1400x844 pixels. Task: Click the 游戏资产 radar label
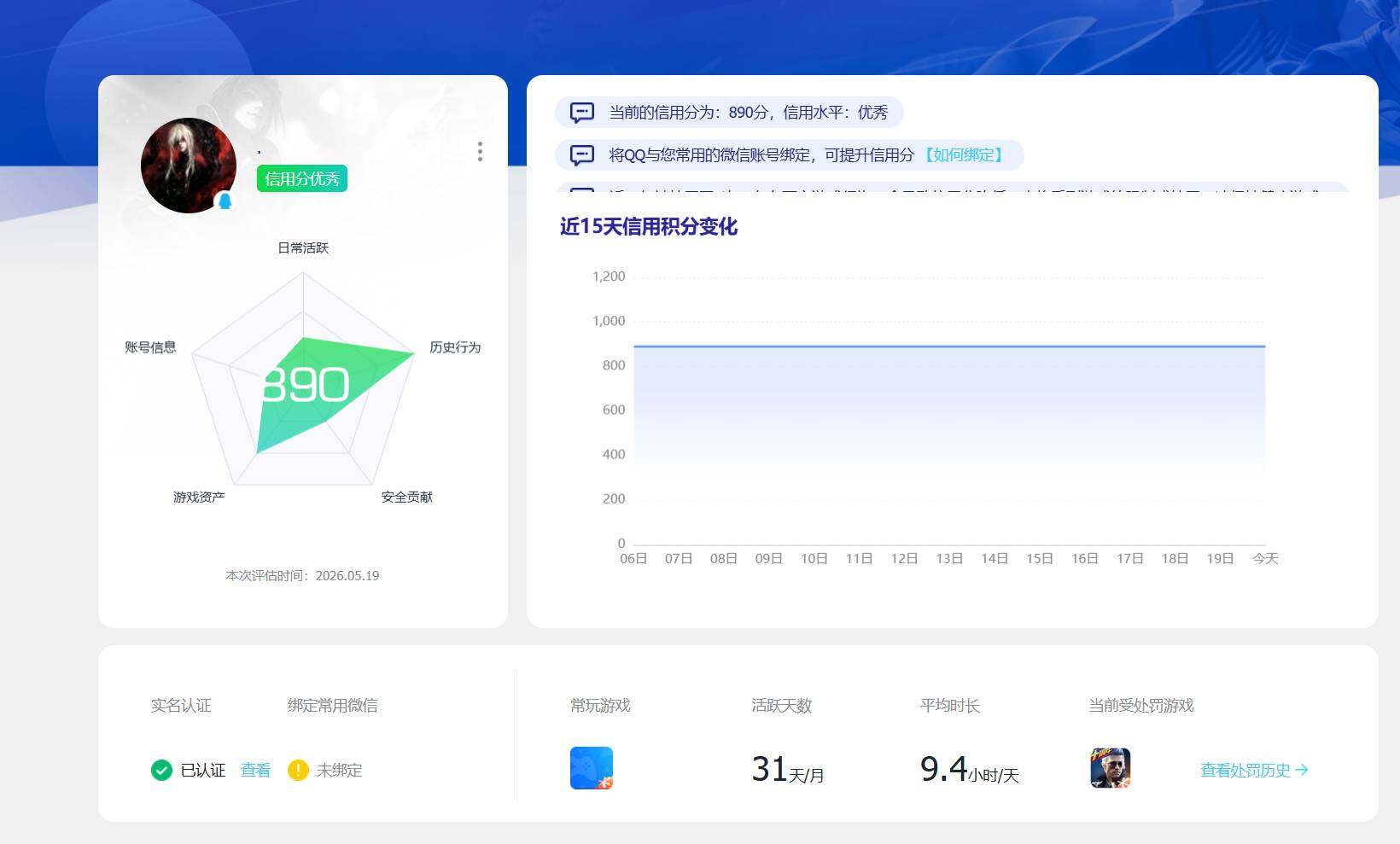point(199,497)
